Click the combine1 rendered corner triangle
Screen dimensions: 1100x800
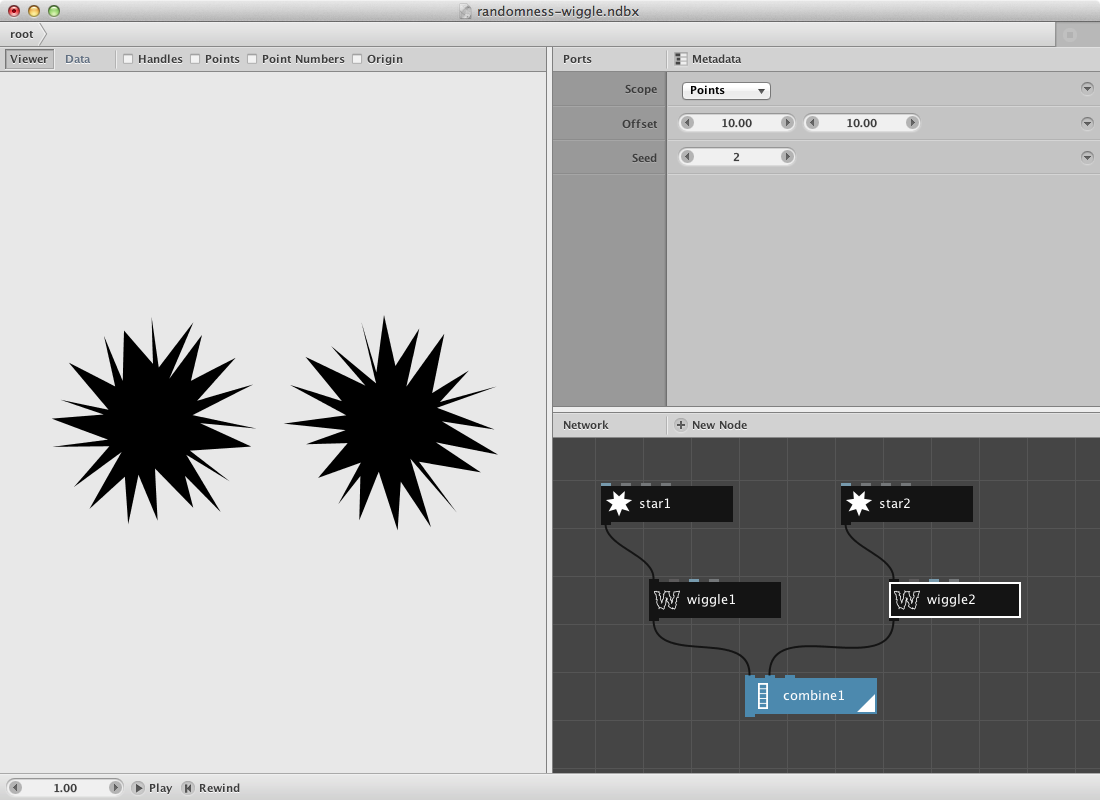[868, 705]
